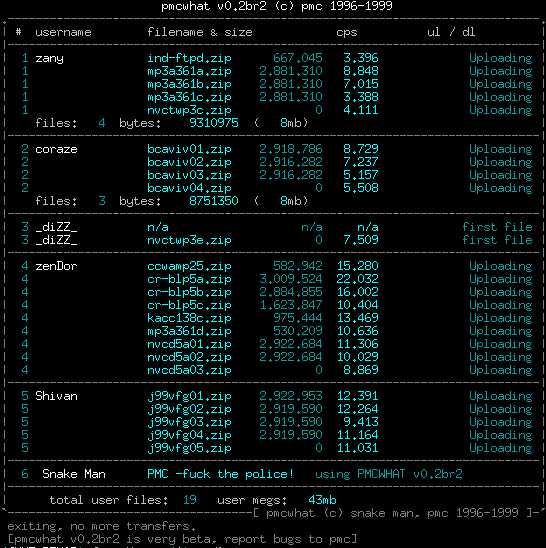The image size is (546, 548).
Task: Click size value 1.623.847
Action: click(x=291, y=305)
